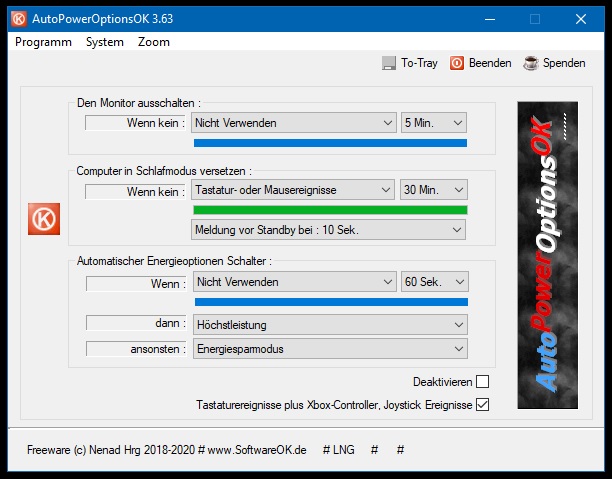
Task: Click the AutoPowerOptionsOK vertical banner
Action: 548,255
